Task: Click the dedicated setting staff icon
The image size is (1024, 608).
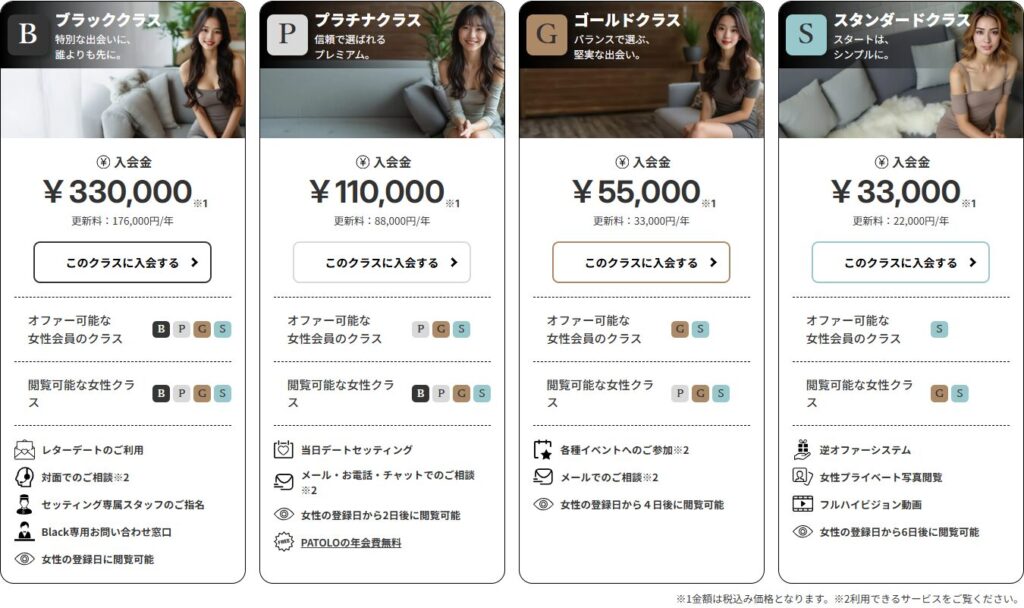Action: click(24, 505)
